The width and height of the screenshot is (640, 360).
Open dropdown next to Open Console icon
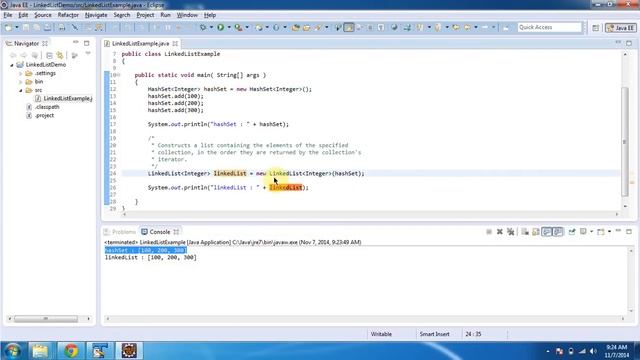tap(609, 232)
